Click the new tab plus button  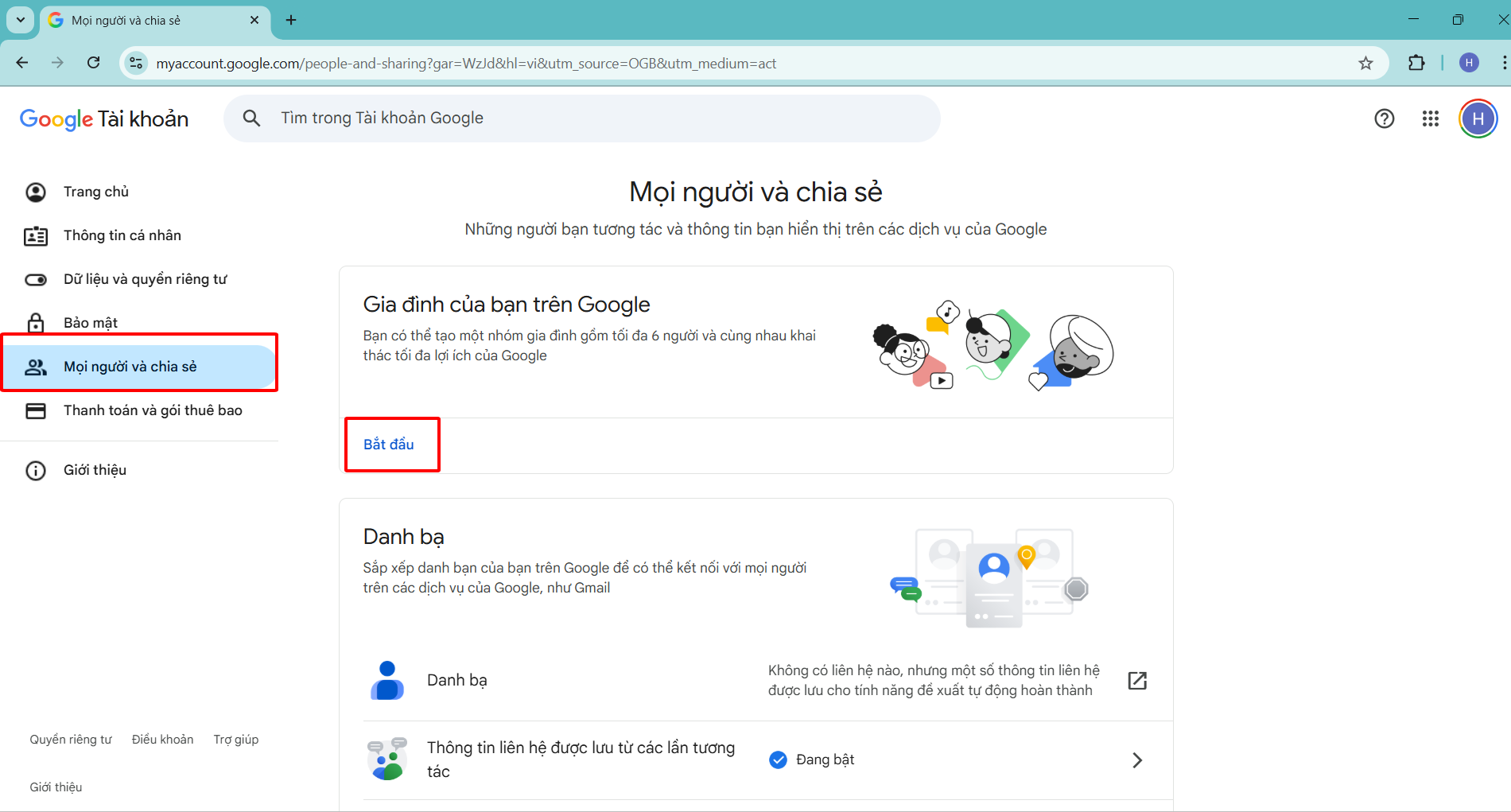click(291, 20)
